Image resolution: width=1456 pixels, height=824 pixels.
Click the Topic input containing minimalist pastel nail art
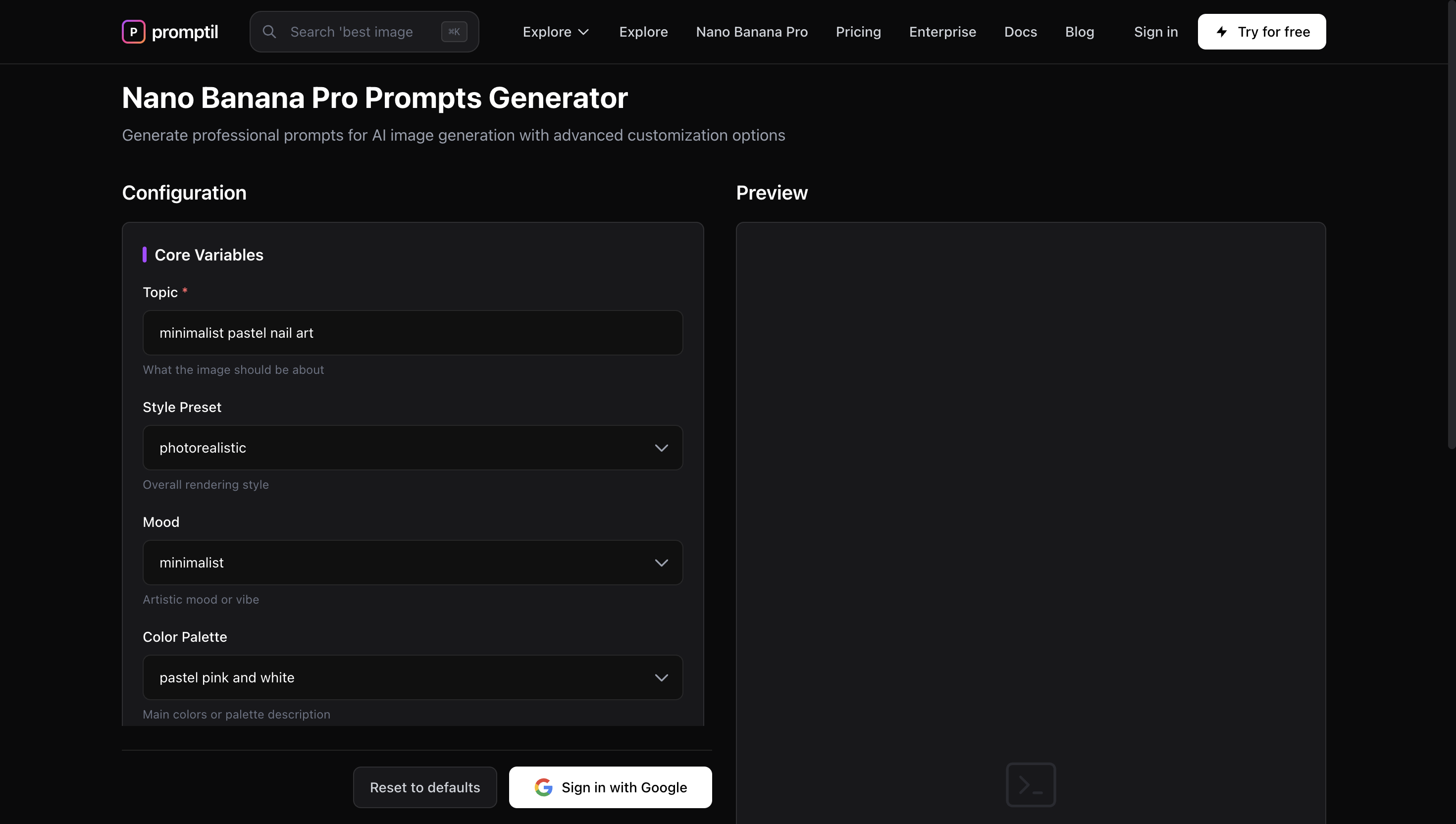point(413,332)
